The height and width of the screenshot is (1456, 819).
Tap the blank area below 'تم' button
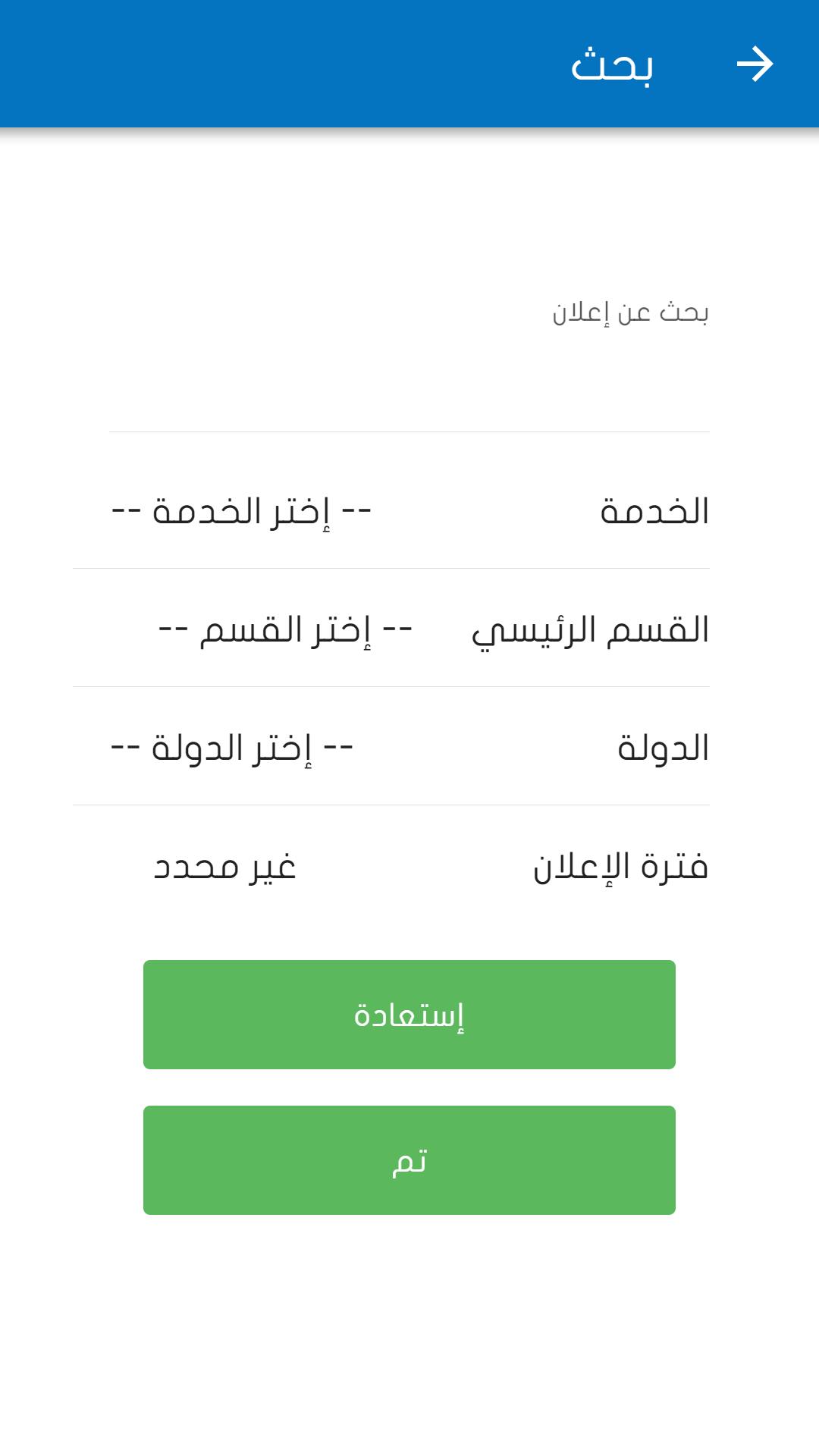[409, 1335]
